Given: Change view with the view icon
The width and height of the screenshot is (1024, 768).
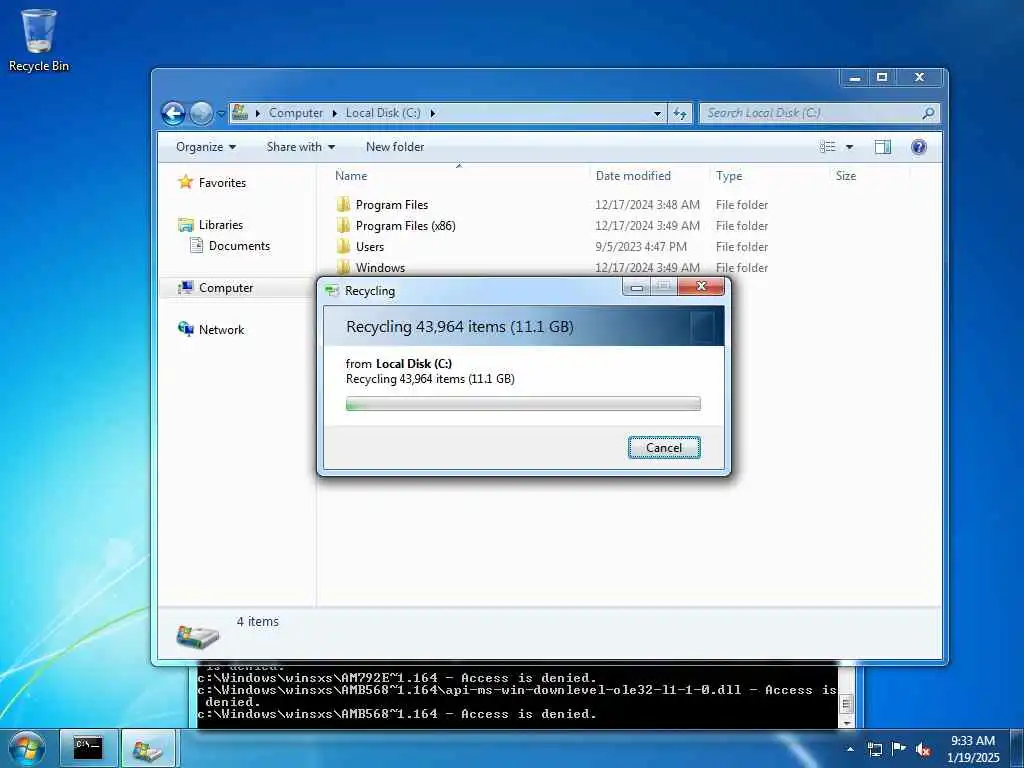Looking at the screenshot, I should [827, 147].
